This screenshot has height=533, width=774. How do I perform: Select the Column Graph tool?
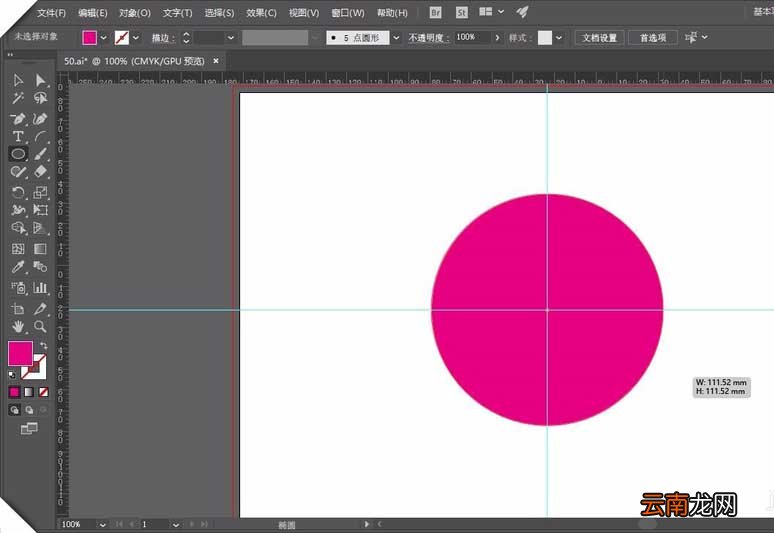pos(40,288)
